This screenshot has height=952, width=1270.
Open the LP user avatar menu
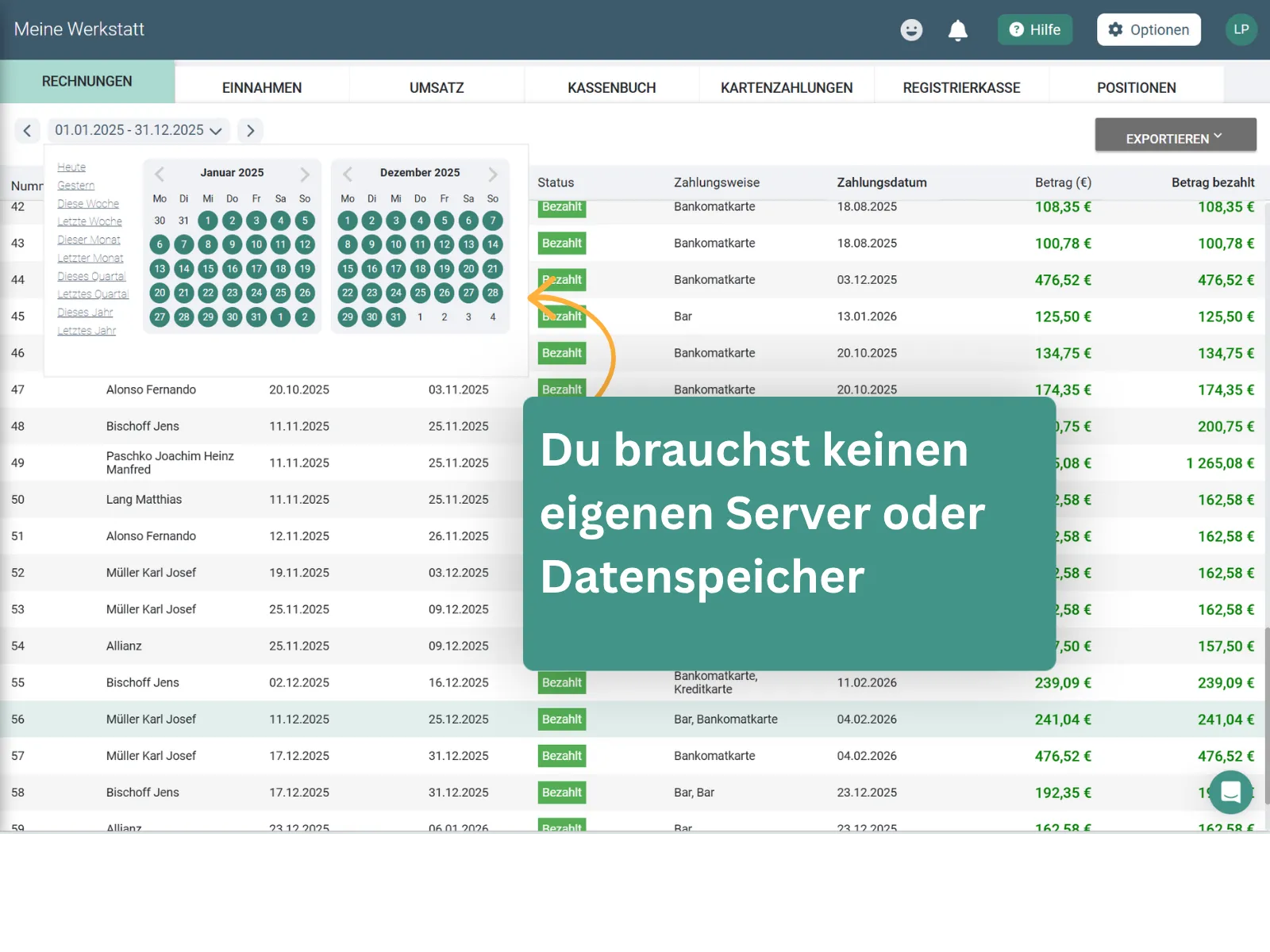(x=1241, y=29)
